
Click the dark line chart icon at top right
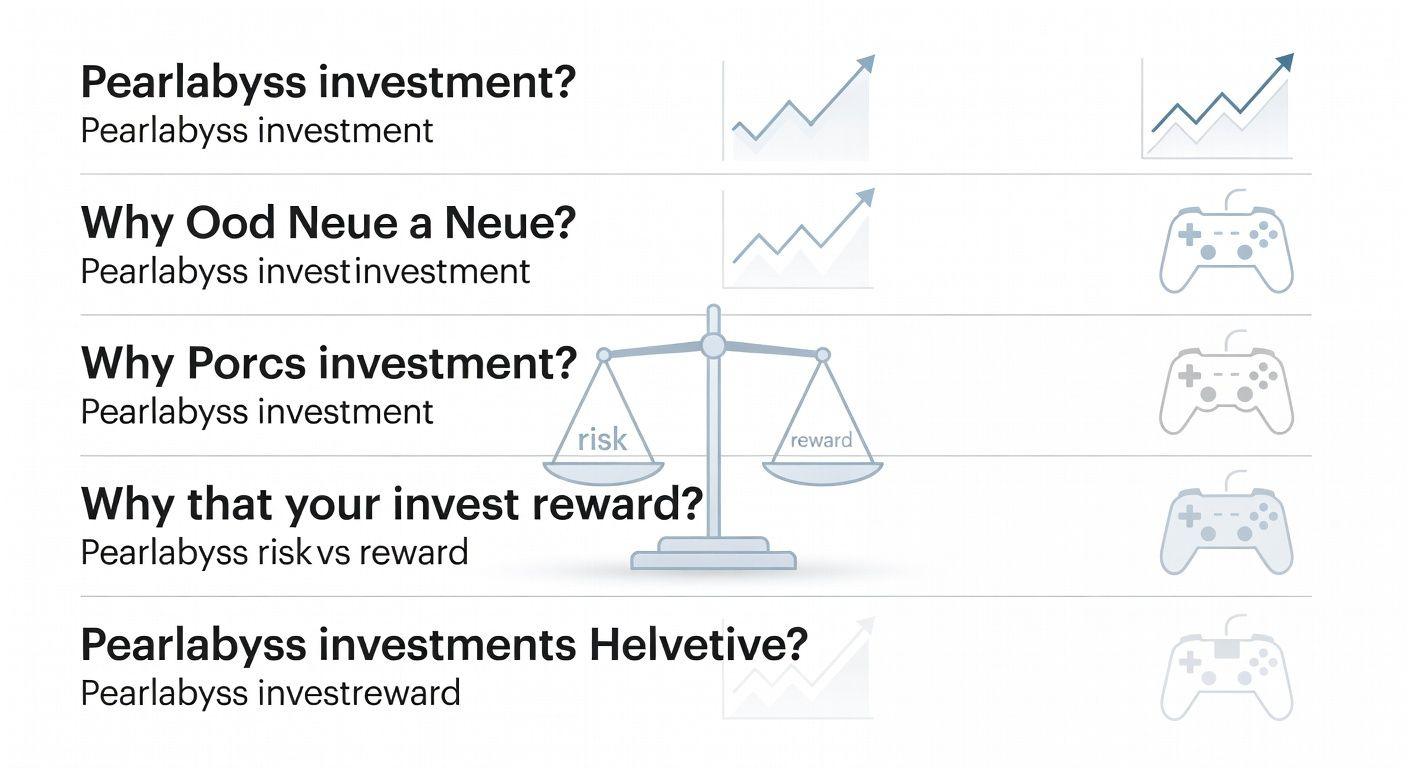coord(1218,108)
